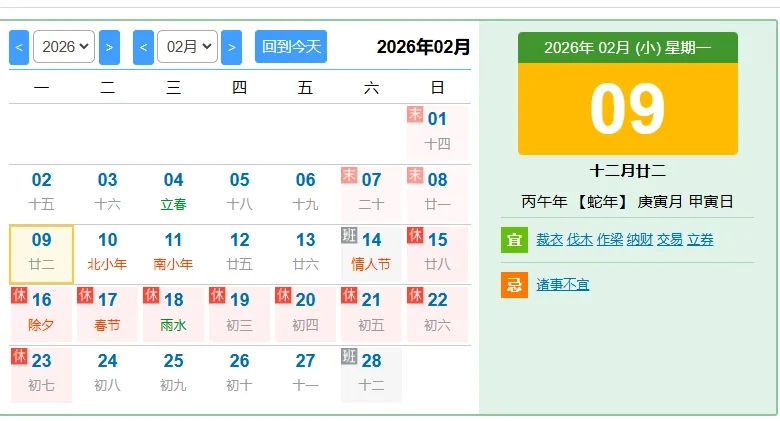780x421 pixels.
Task: Open the 02月 month dropdown
Action: (188, 47)
